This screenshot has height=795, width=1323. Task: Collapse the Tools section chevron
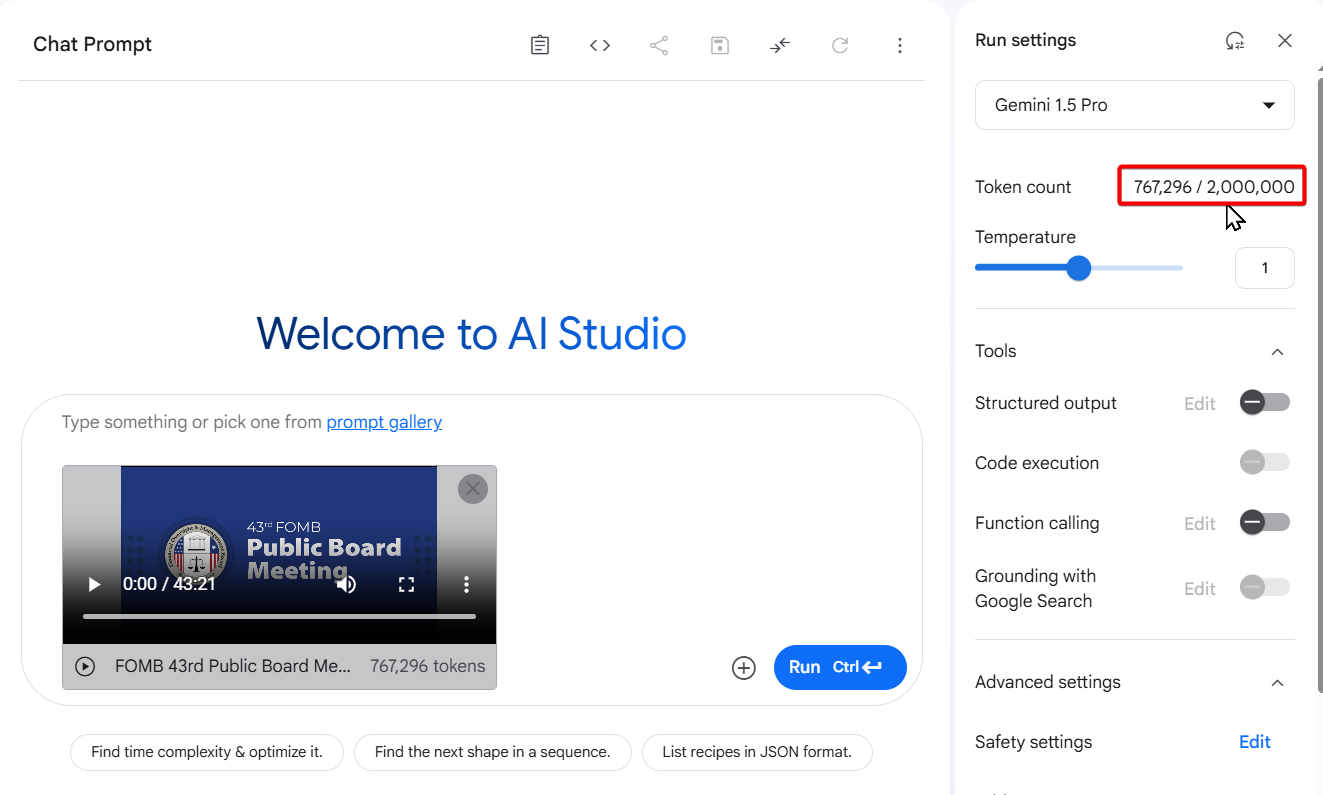[x=1277, y=352]
